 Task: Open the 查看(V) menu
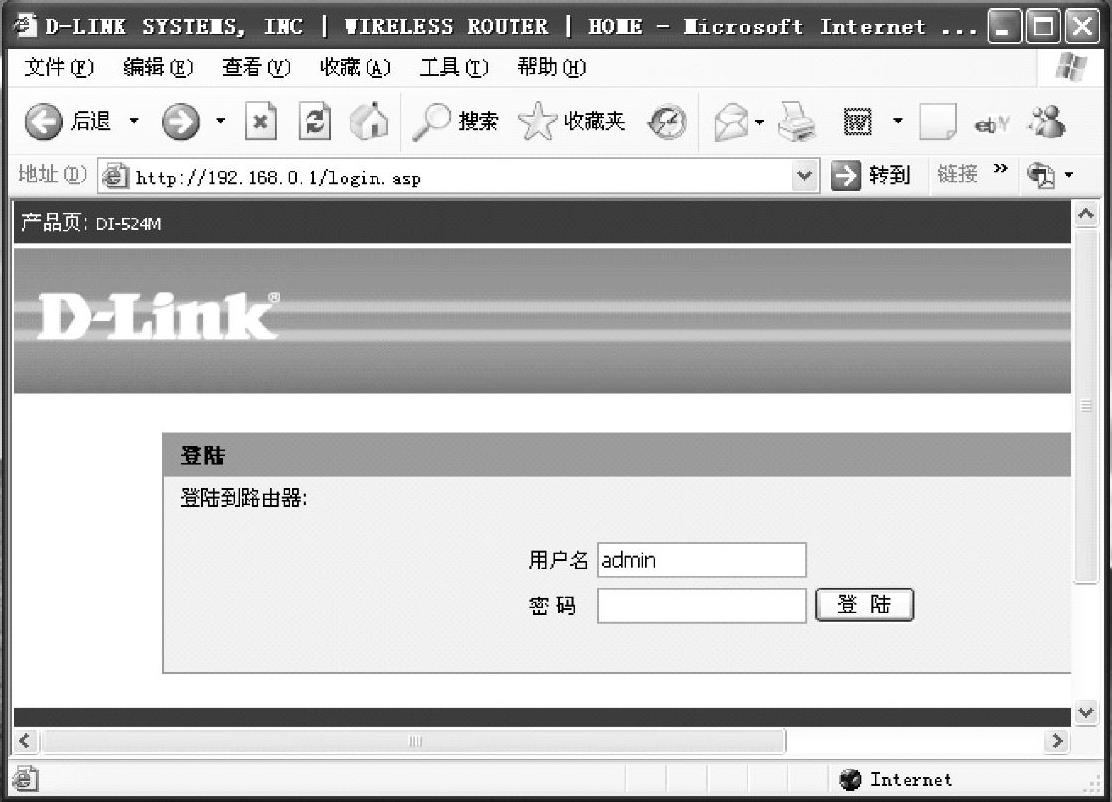click(256, 67)
